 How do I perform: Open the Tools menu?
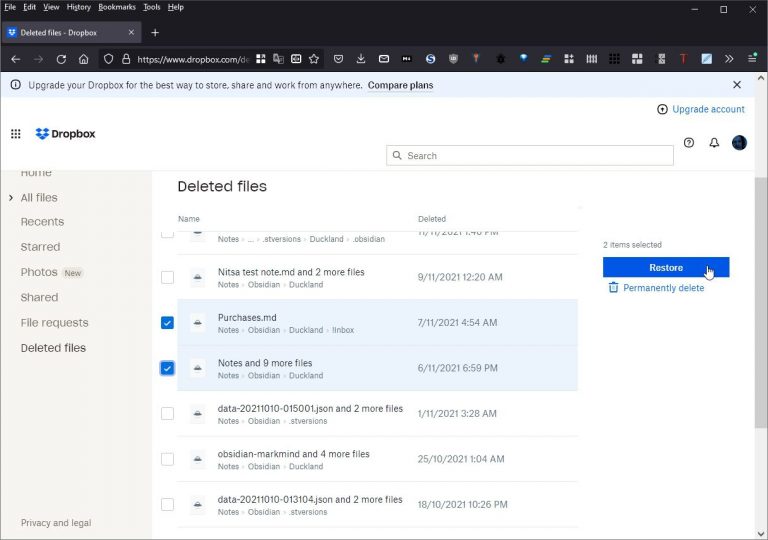pos(151,7)
